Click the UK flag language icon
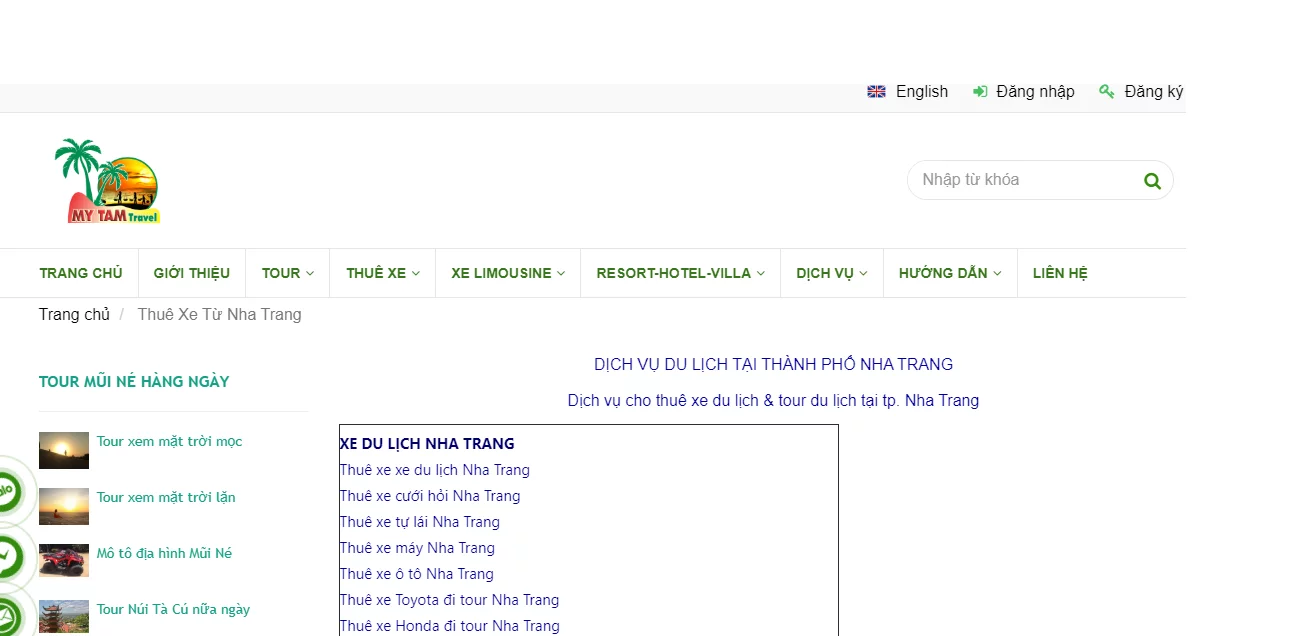 pos(876,92)
